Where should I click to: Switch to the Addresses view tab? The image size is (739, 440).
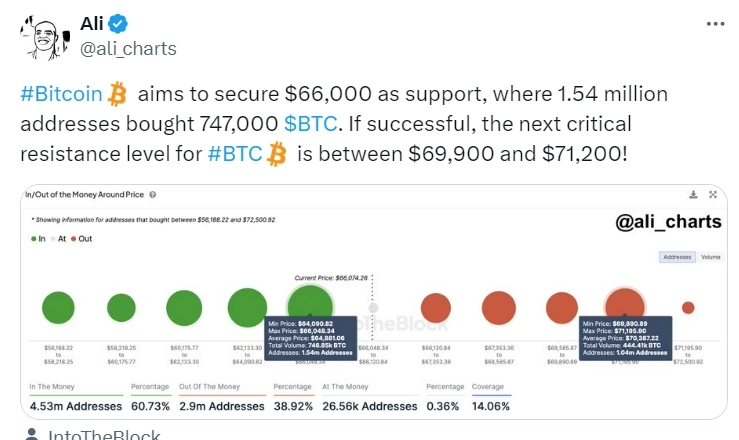pos(676,257)
